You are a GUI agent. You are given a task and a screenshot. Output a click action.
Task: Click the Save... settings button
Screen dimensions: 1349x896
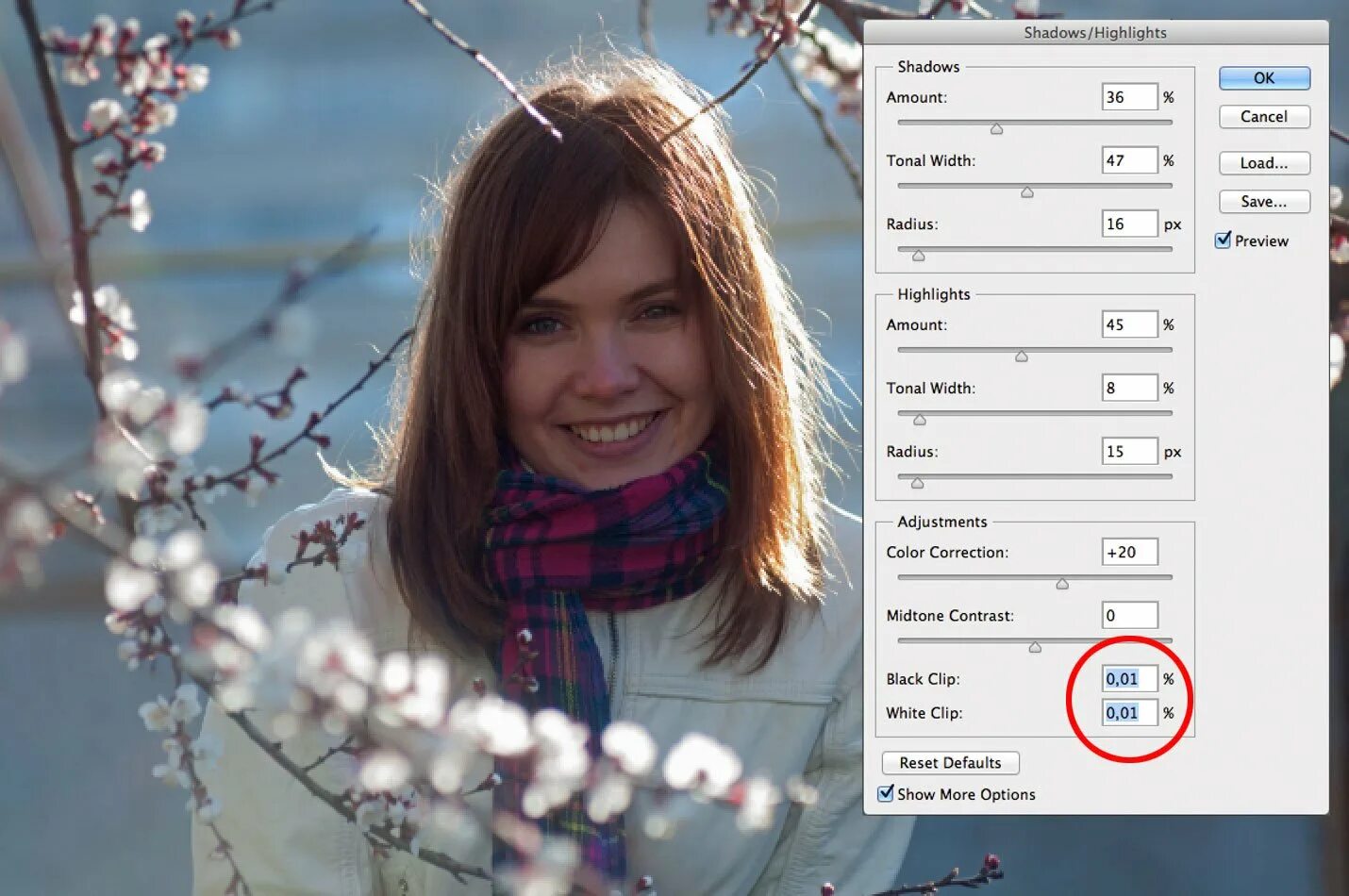[1264, 202]
